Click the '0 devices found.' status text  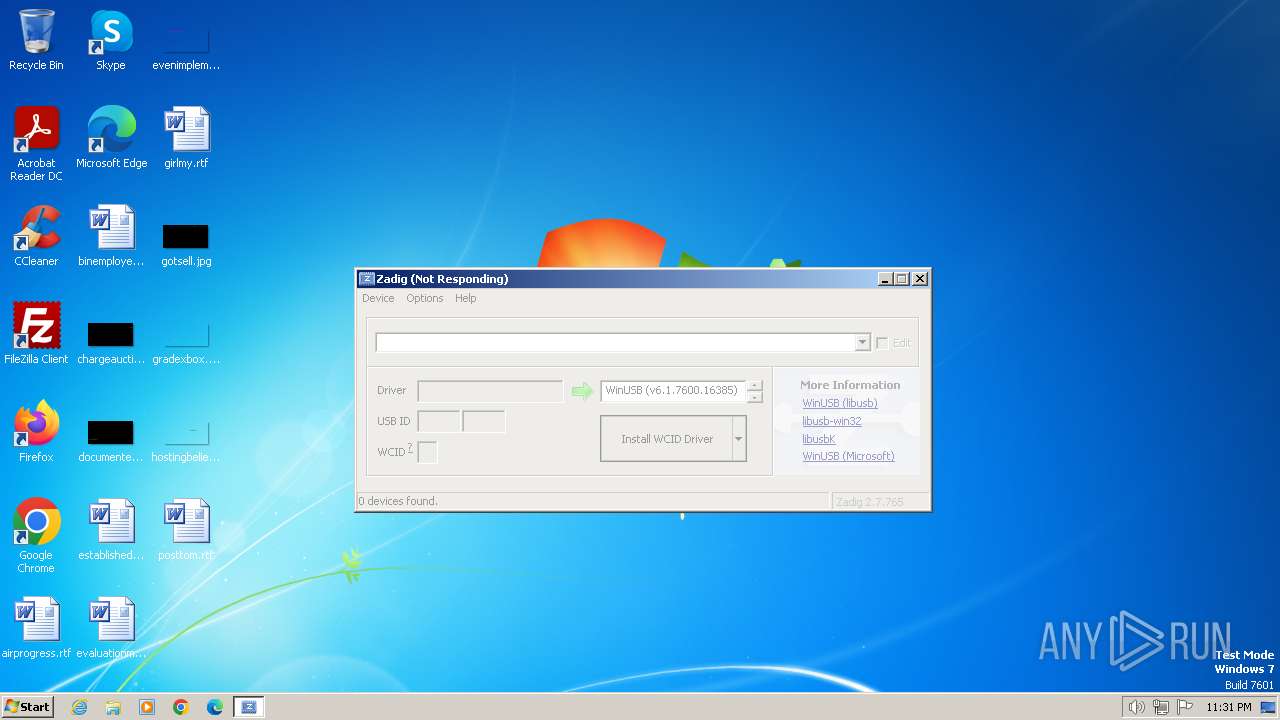[398, 501]
